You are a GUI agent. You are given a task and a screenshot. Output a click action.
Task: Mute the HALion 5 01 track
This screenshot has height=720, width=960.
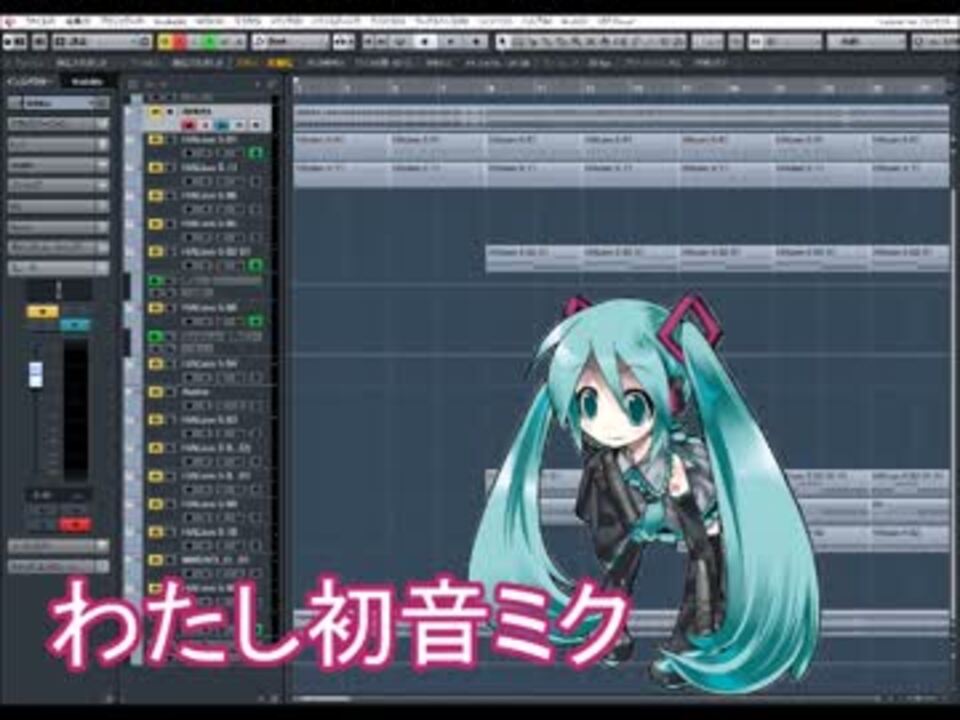click(x=156, y=140)
